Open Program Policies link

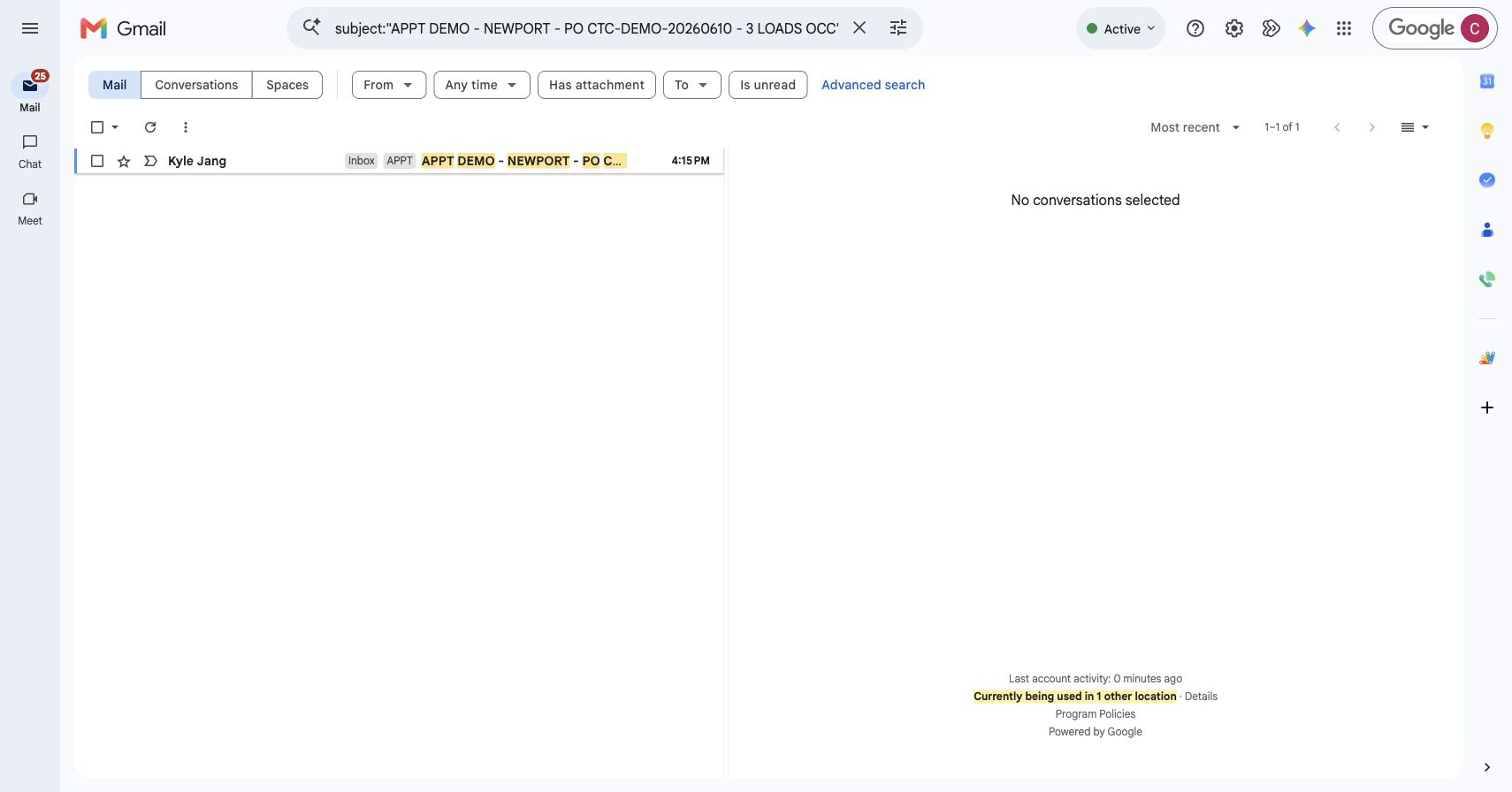1095,714
